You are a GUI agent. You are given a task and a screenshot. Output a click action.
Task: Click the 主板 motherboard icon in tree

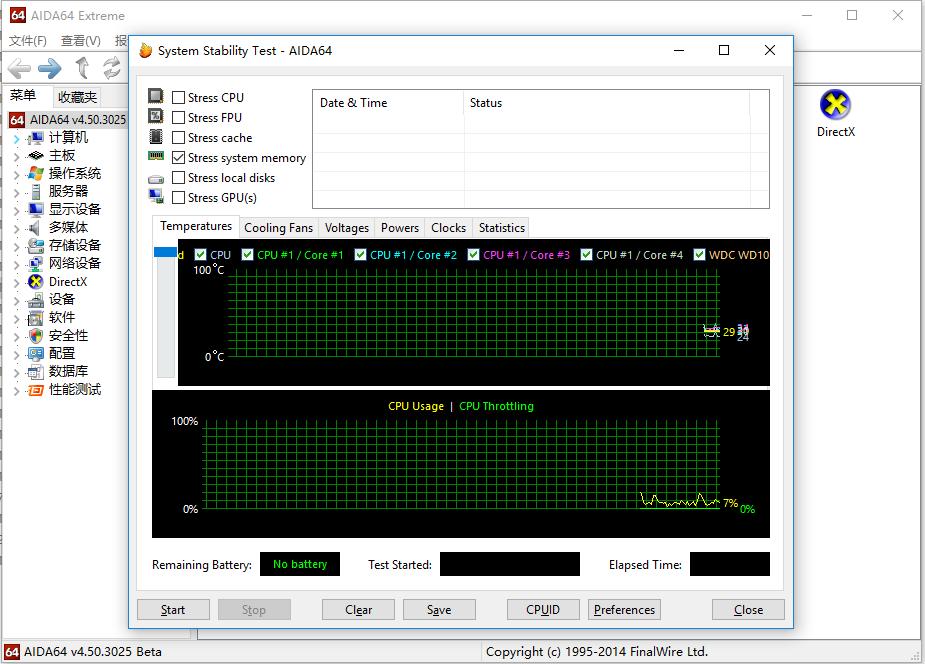35,156
